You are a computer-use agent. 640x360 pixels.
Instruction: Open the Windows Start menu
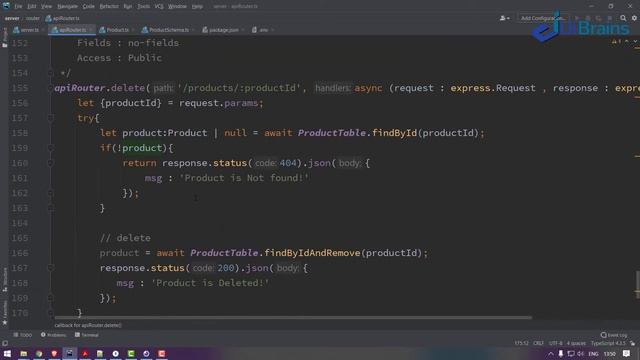coord(7,354)
